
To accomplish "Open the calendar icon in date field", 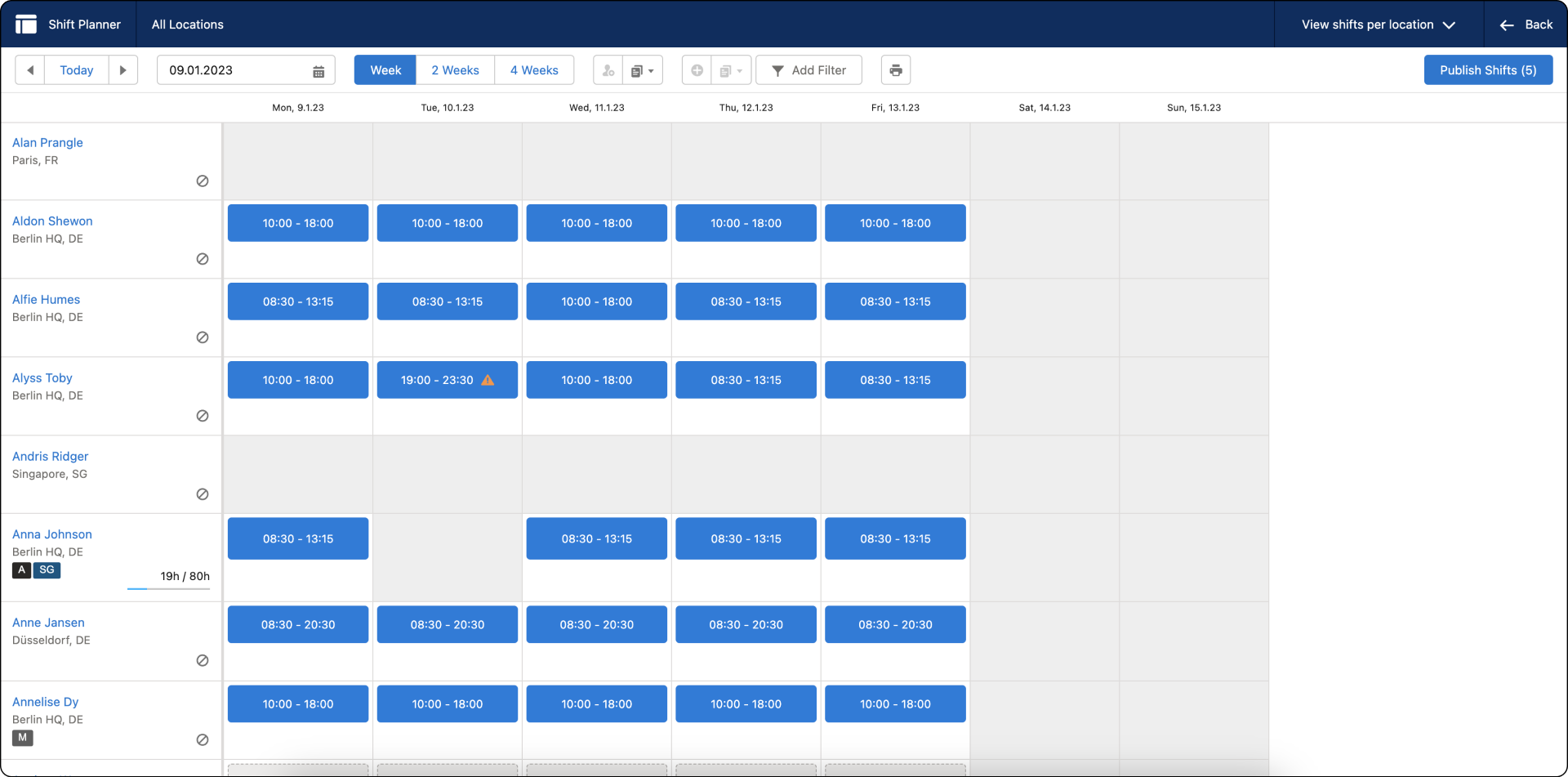I will click(x=318, y=70).
